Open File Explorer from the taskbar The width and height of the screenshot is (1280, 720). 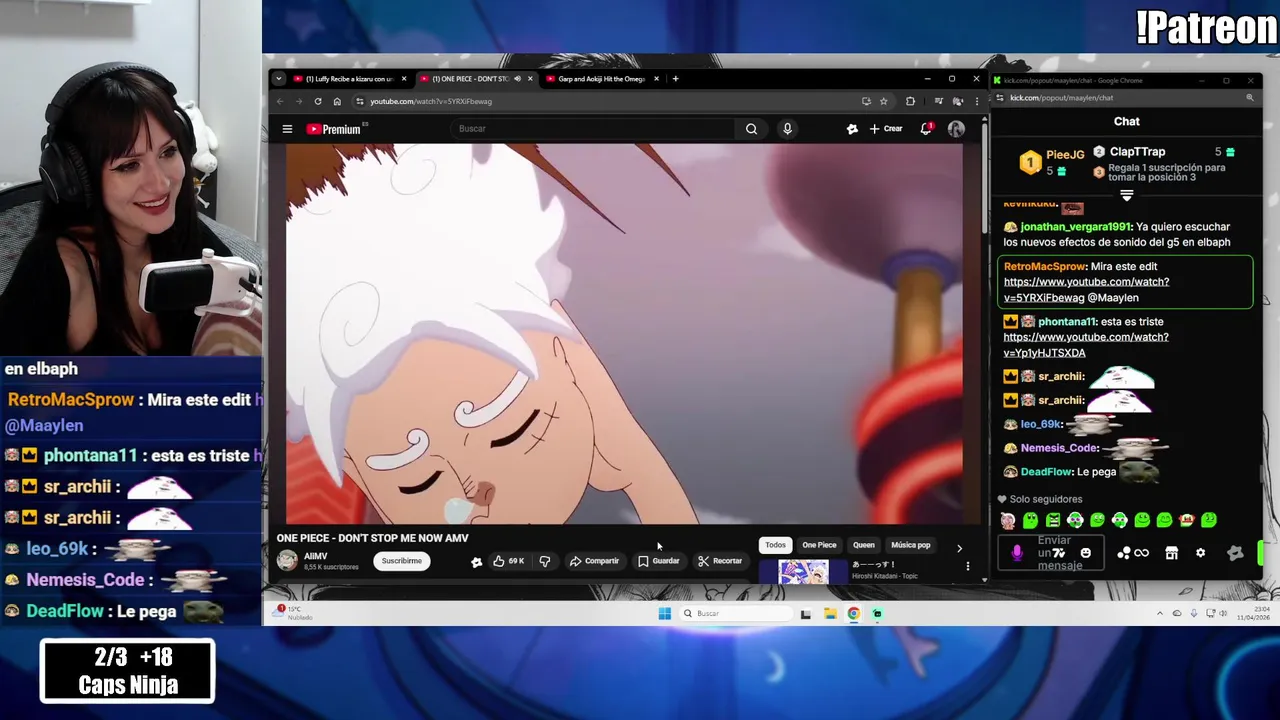point(830,614)
